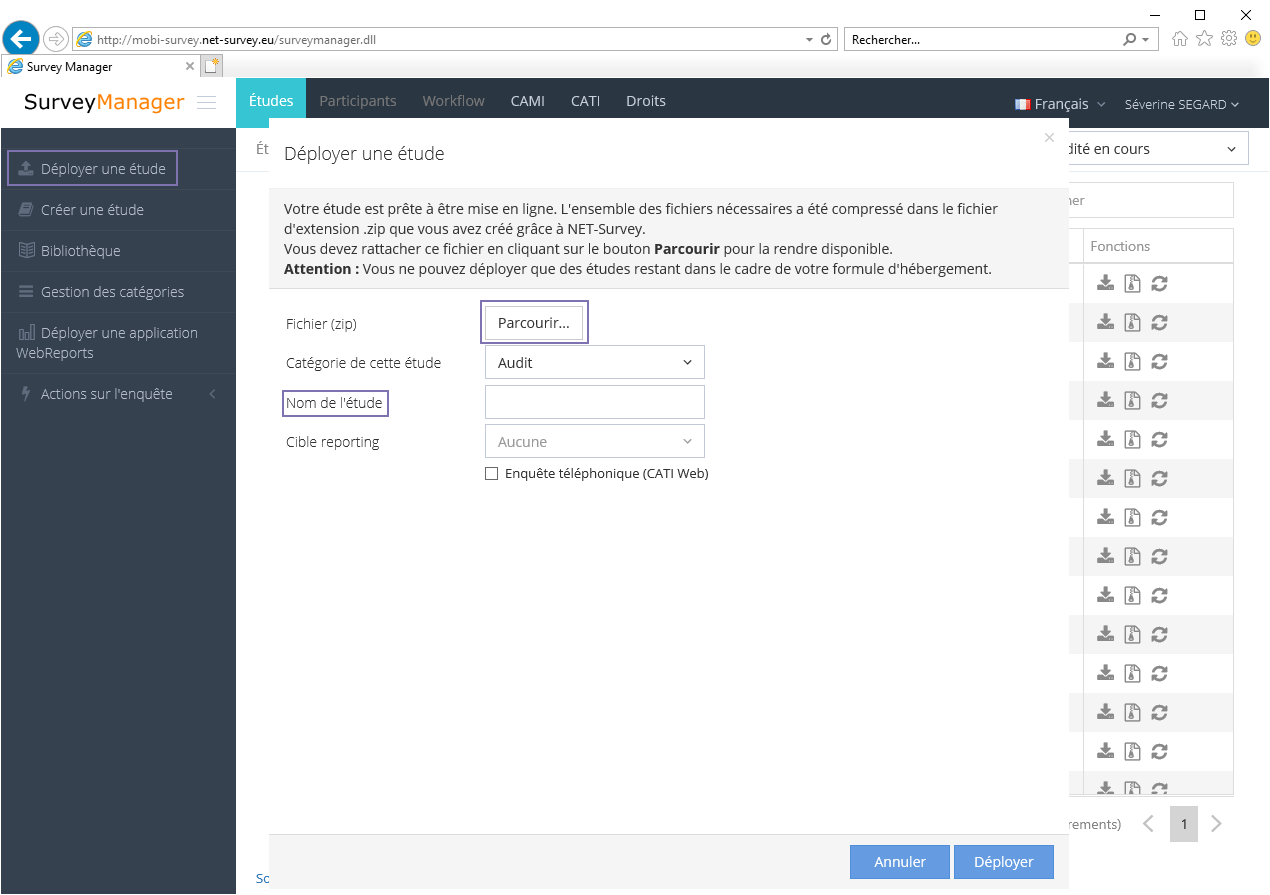
Task: Click the zip file icon in the topmost Fonctions row
Action: pyautogui.click(x=1132, y=283)
